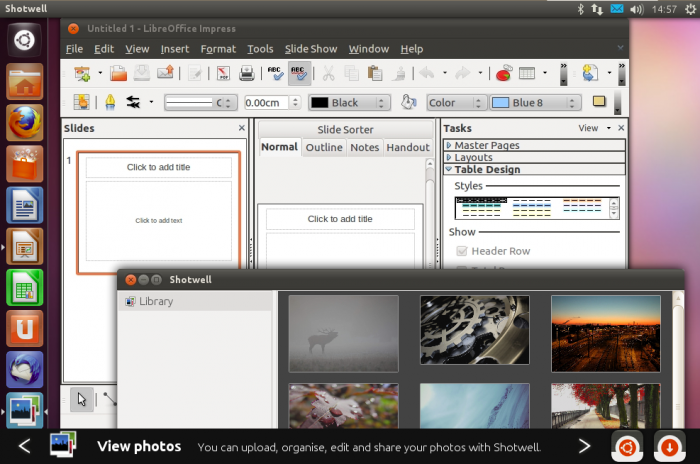Click the Cut scissors icon
The width and height of the screenshot is (700, 464).
(x=329, y=73)
